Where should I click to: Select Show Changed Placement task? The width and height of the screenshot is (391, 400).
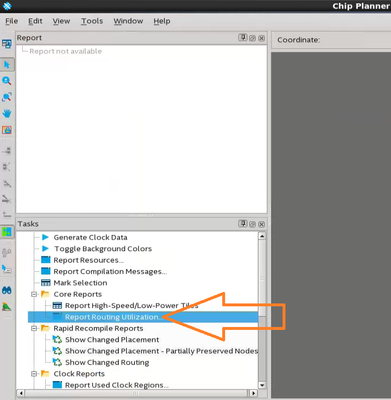coord(112,340)
